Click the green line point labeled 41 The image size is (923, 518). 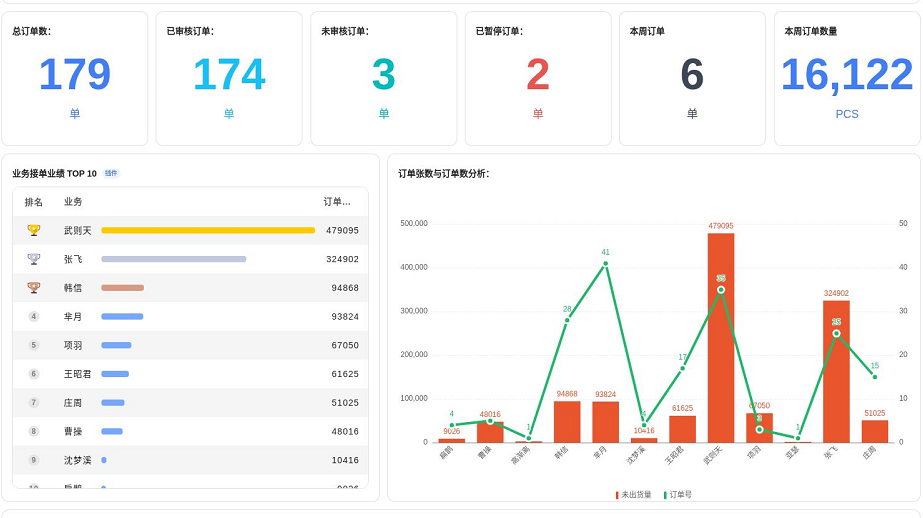tap(605, 264)
